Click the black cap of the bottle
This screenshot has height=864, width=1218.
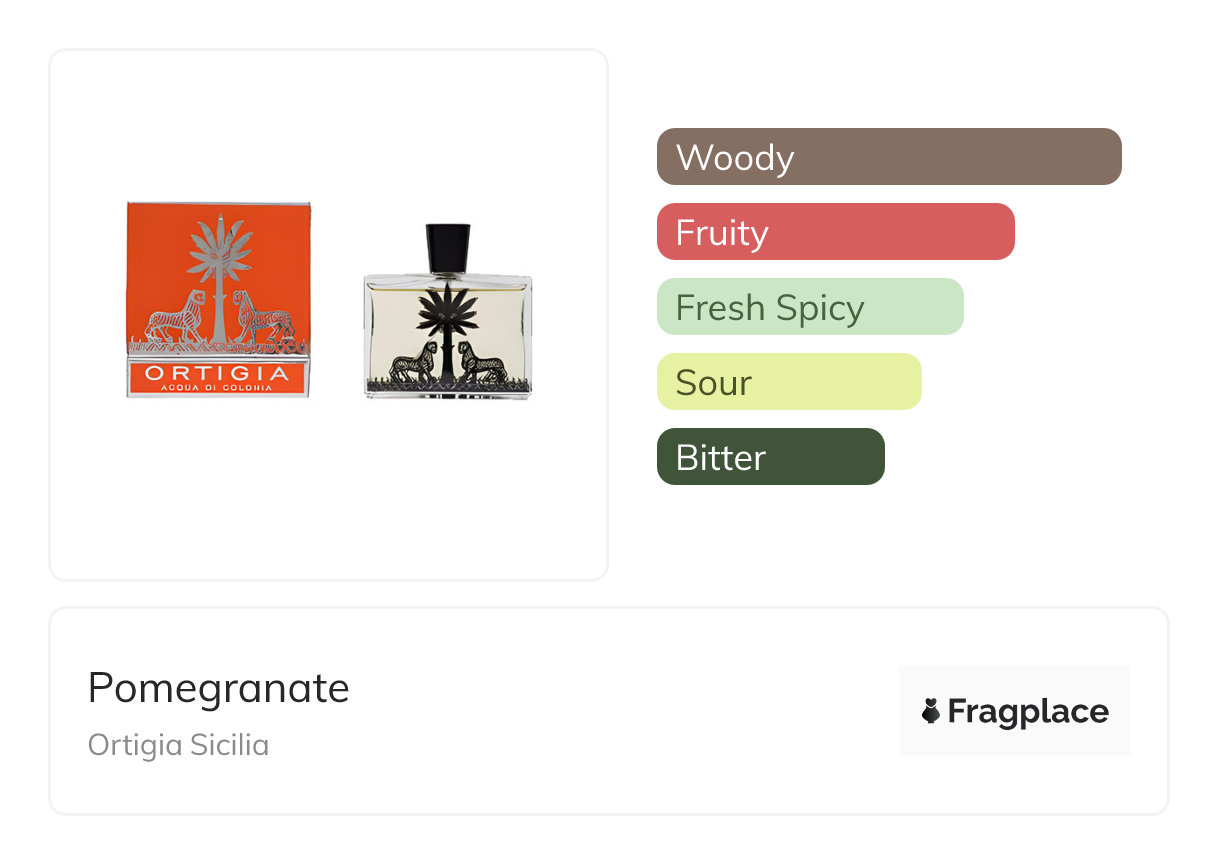coord(448,247)
